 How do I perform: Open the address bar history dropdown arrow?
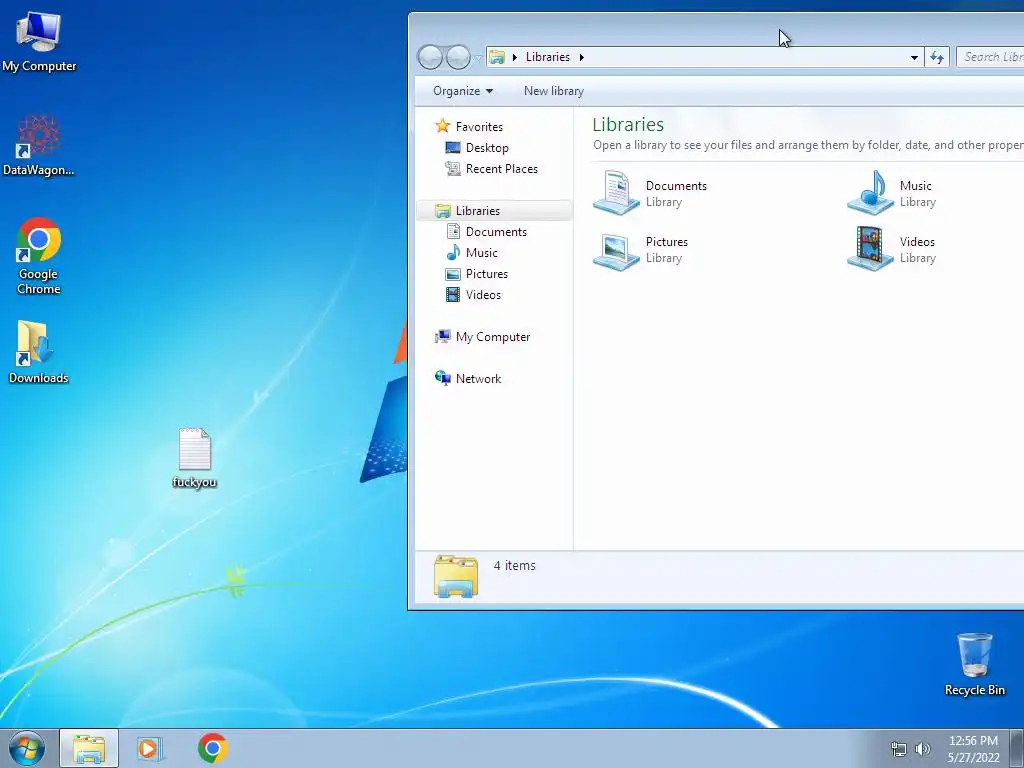[x=914, y=57]
